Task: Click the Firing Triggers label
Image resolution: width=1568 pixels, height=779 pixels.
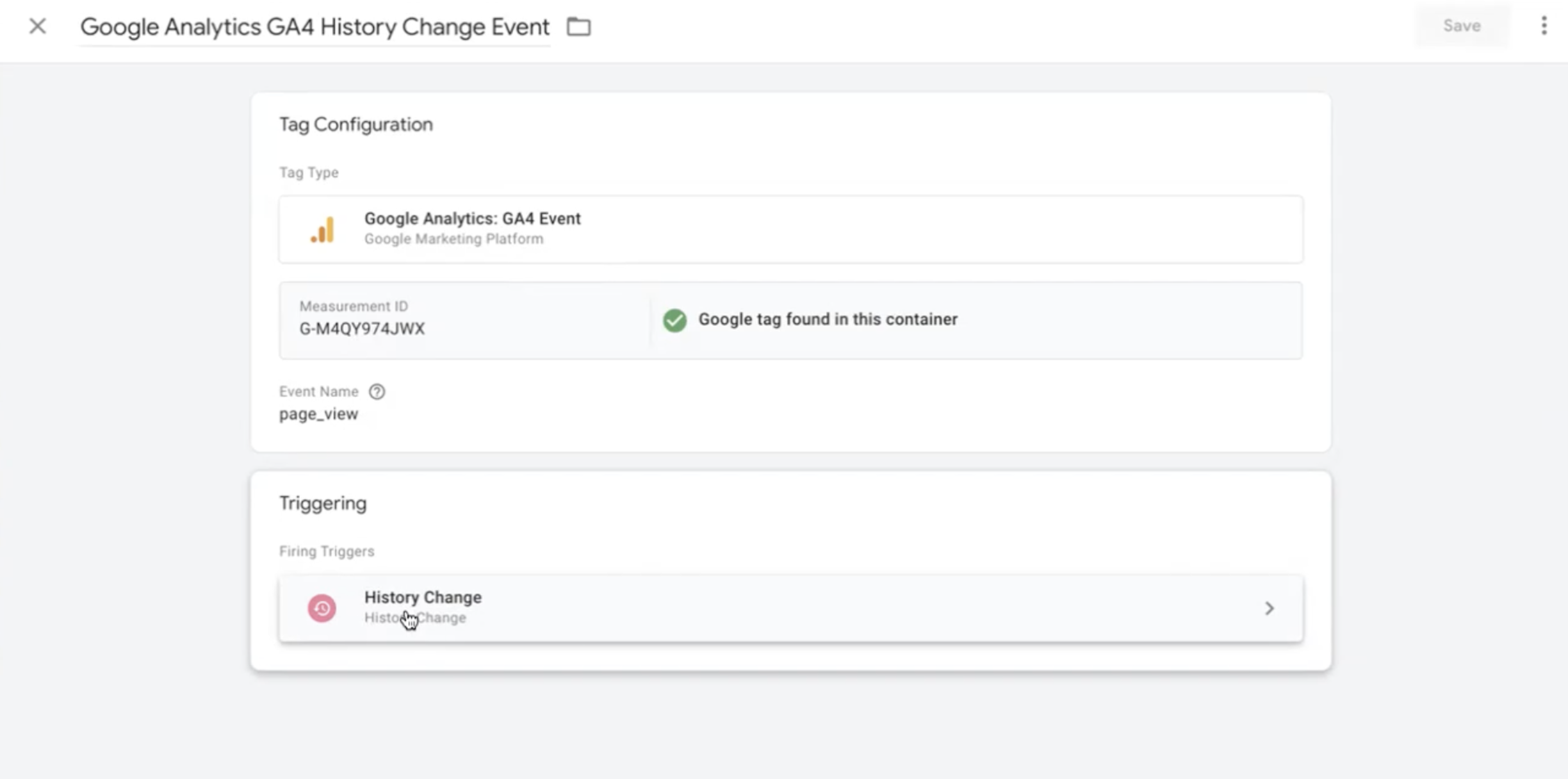Action: point(327,551)
